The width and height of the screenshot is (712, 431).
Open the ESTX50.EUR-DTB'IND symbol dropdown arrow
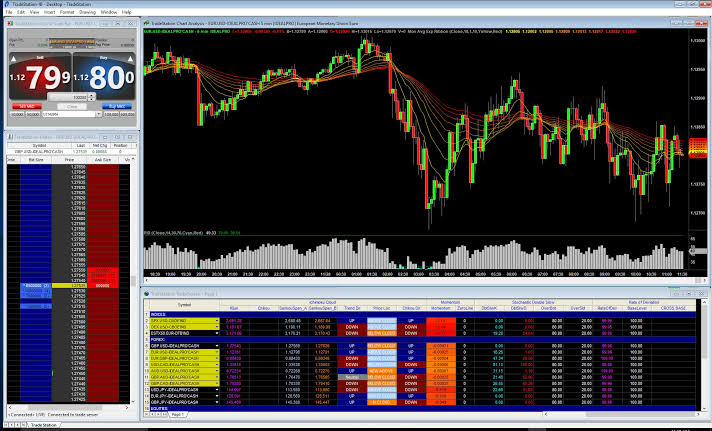(217, 333)
